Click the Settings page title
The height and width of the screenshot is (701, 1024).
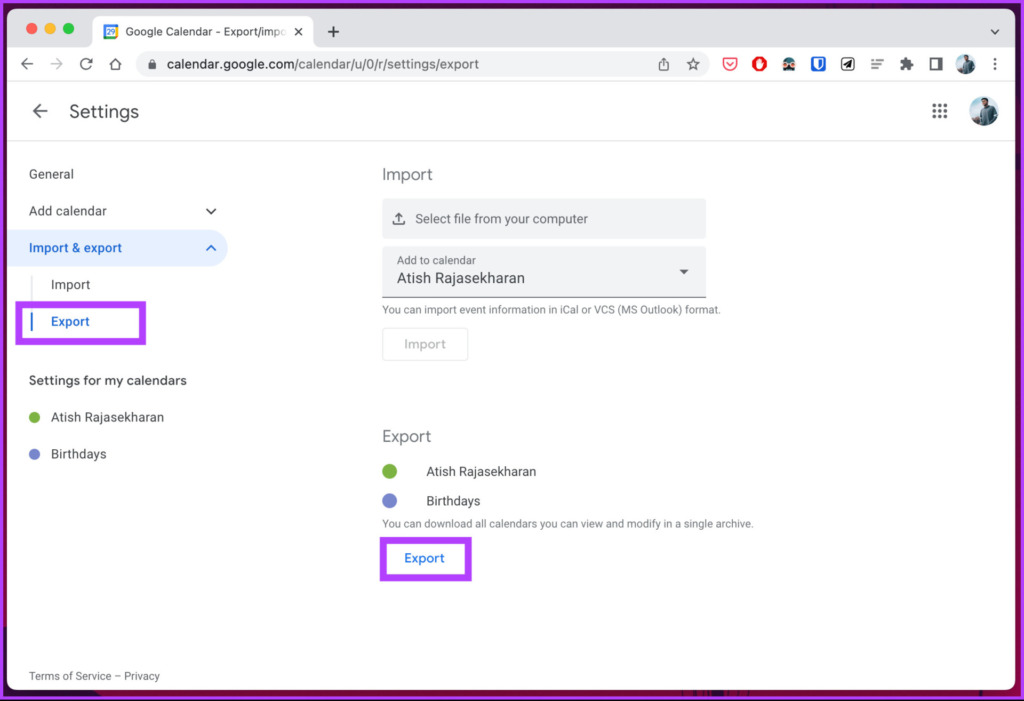pos(104,112)
